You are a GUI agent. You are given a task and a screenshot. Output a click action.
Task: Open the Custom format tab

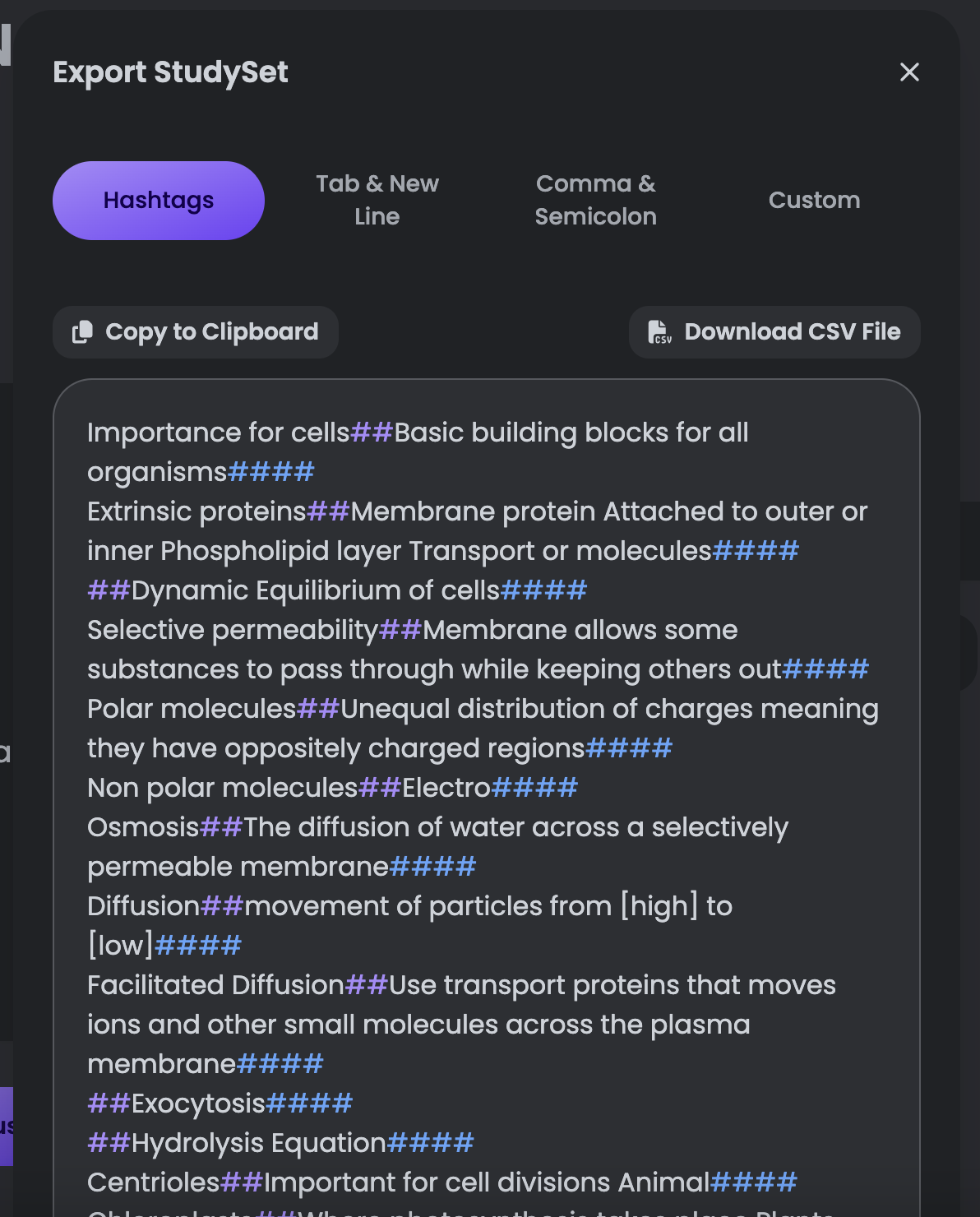(x=814, y=201)
